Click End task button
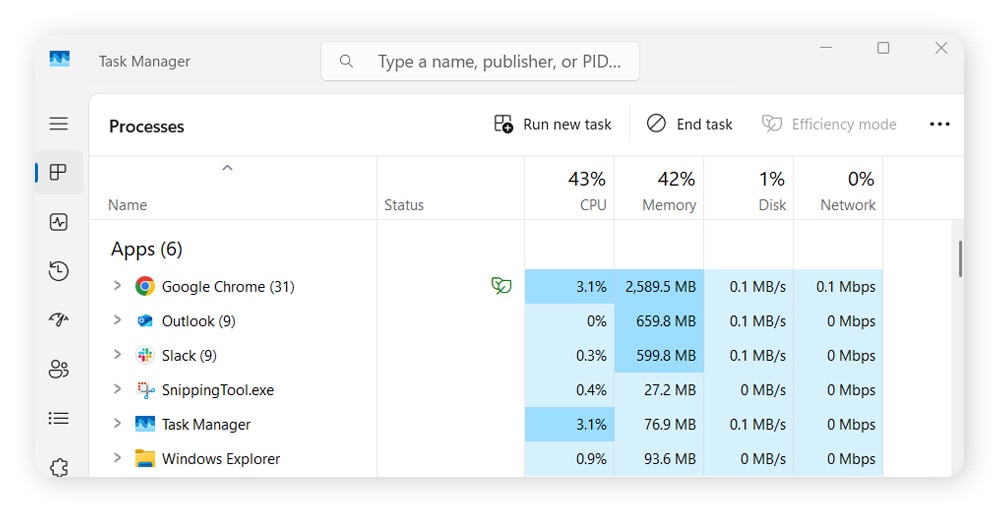Viewport: 1000px width, 513px height. click(689, 124)
